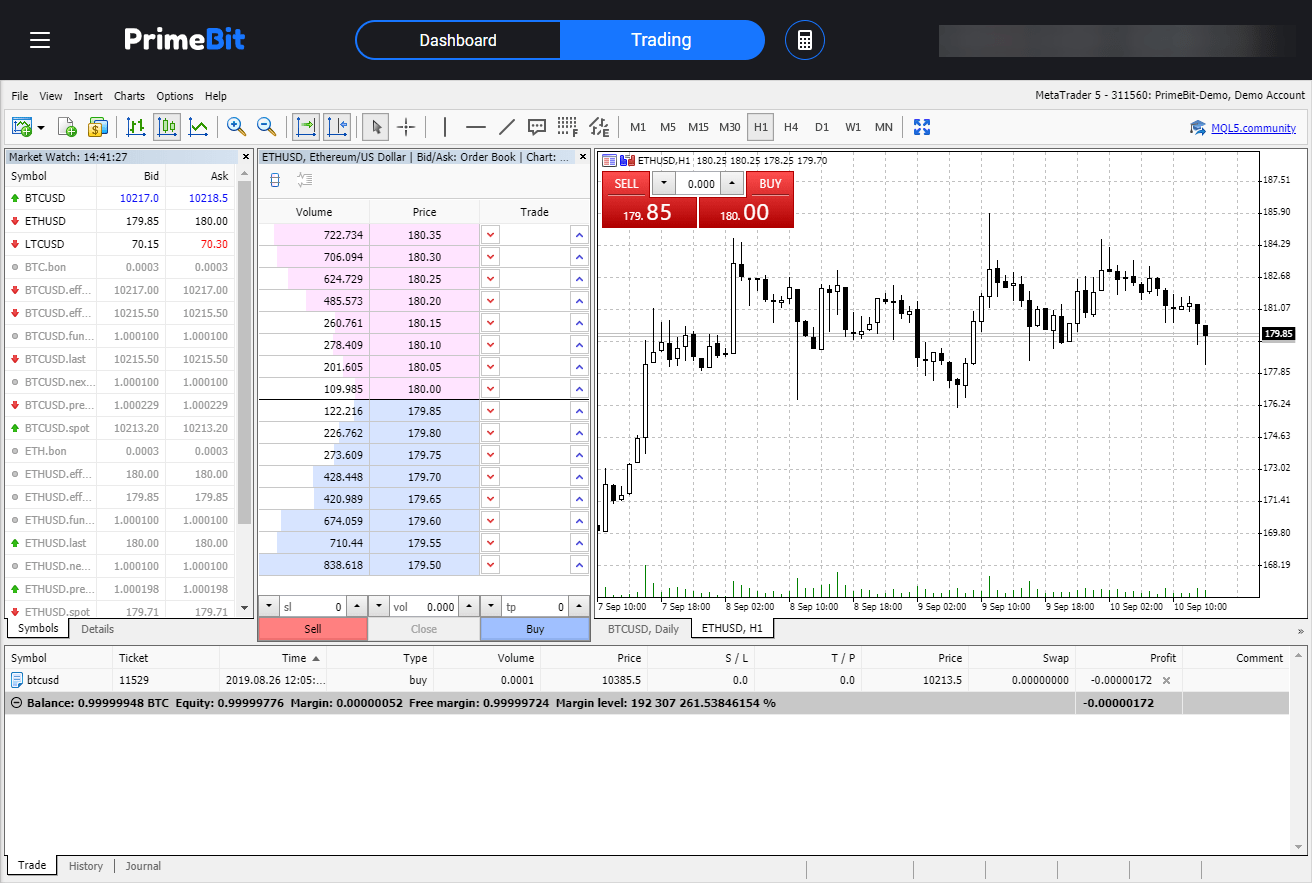Select the crosshair tool
The image size is (1312, 883).
pos(406,127)
